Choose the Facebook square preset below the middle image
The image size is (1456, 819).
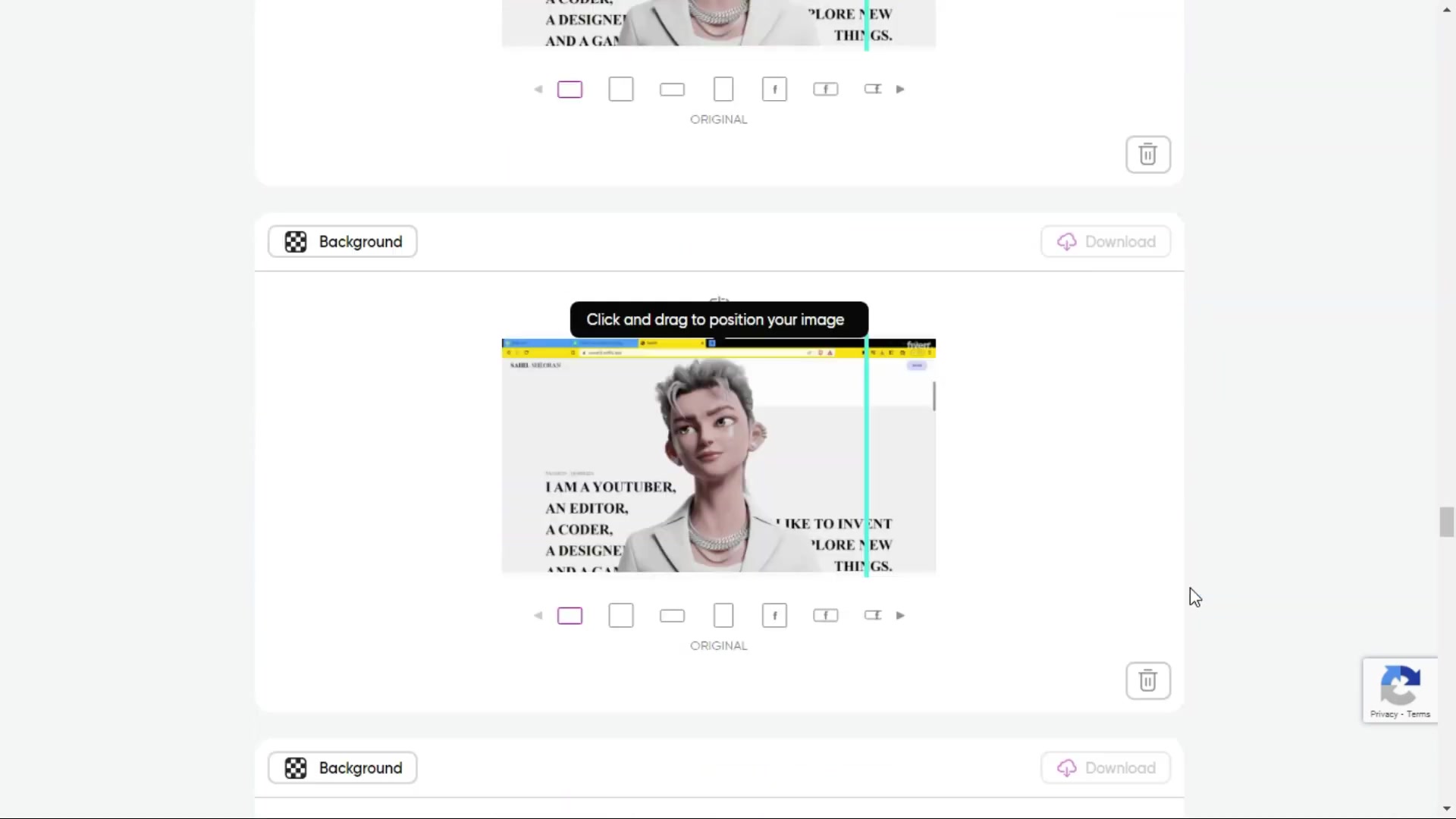tap(774, 616)
